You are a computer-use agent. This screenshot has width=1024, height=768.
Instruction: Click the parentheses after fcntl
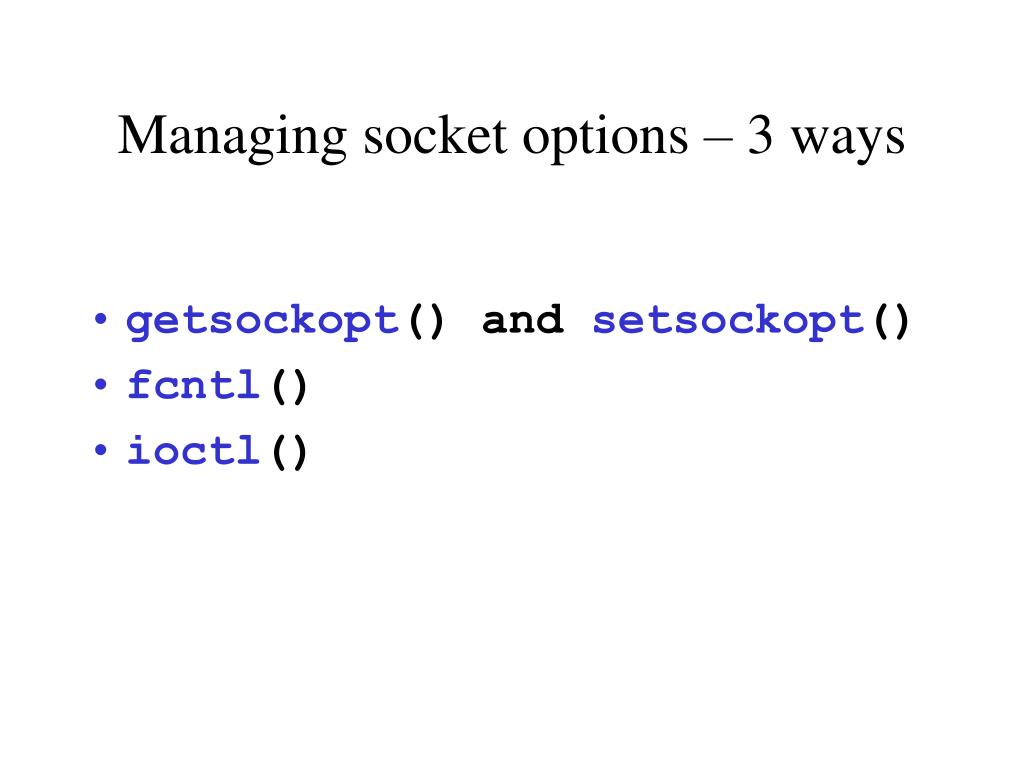(289, 386)
